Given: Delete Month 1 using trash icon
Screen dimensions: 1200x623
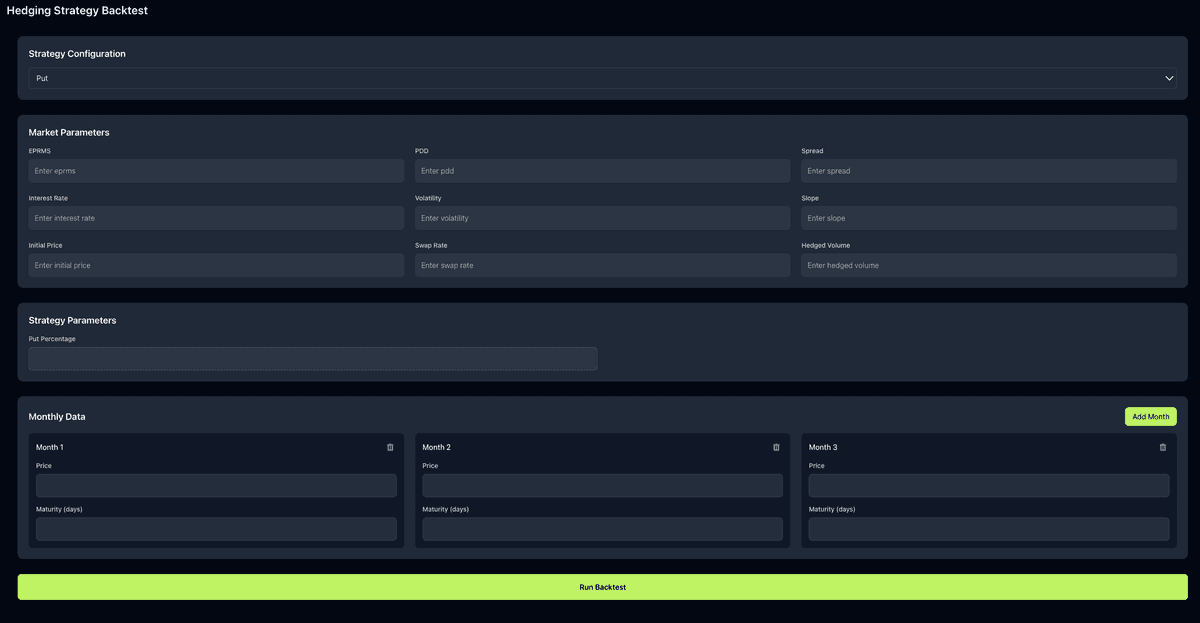Looking at the screenshot, I should (x=390, y=447).
